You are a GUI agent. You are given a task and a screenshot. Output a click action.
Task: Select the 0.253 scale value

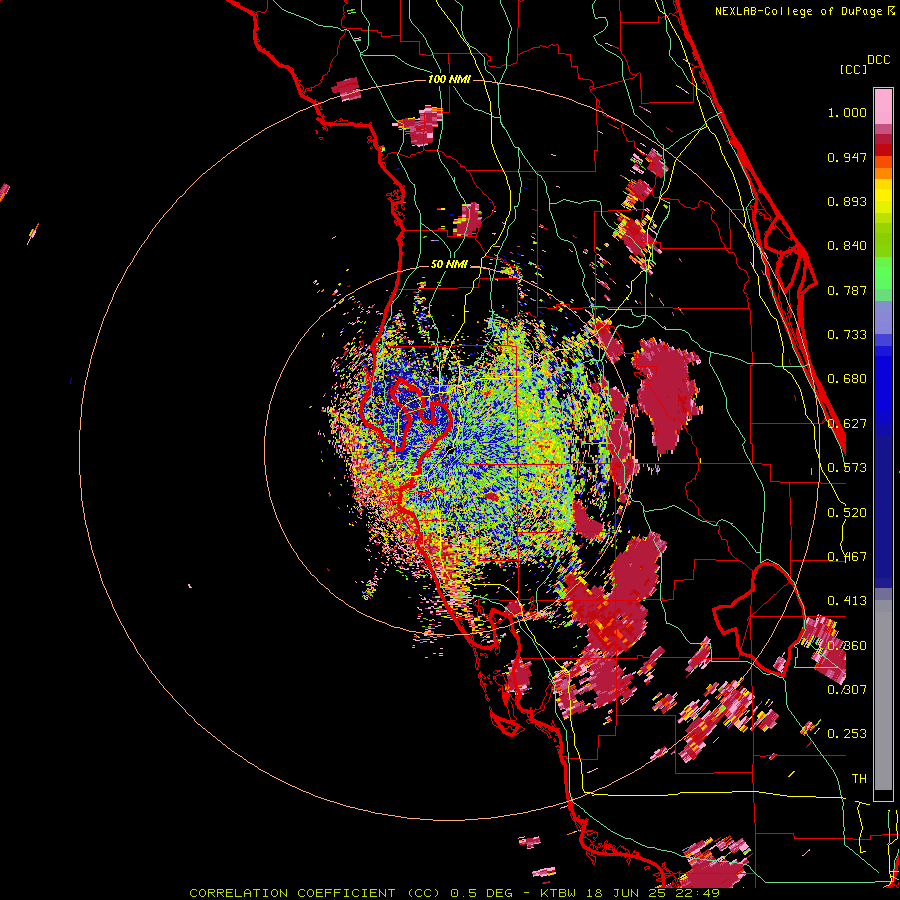[x=847, y=734]
